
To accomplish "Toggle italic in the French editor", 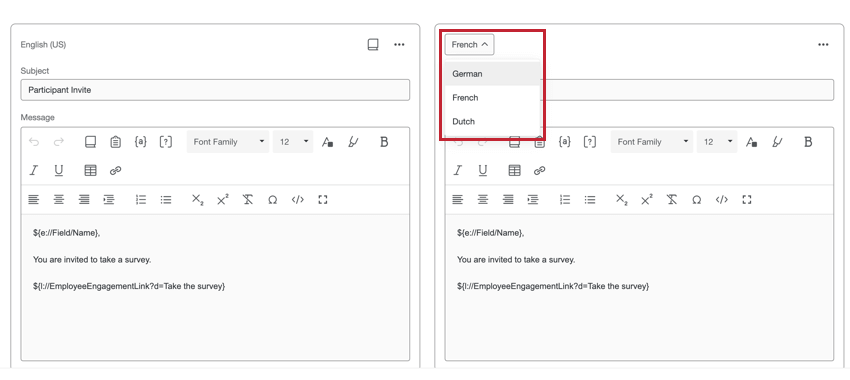I will coord(458,171).
